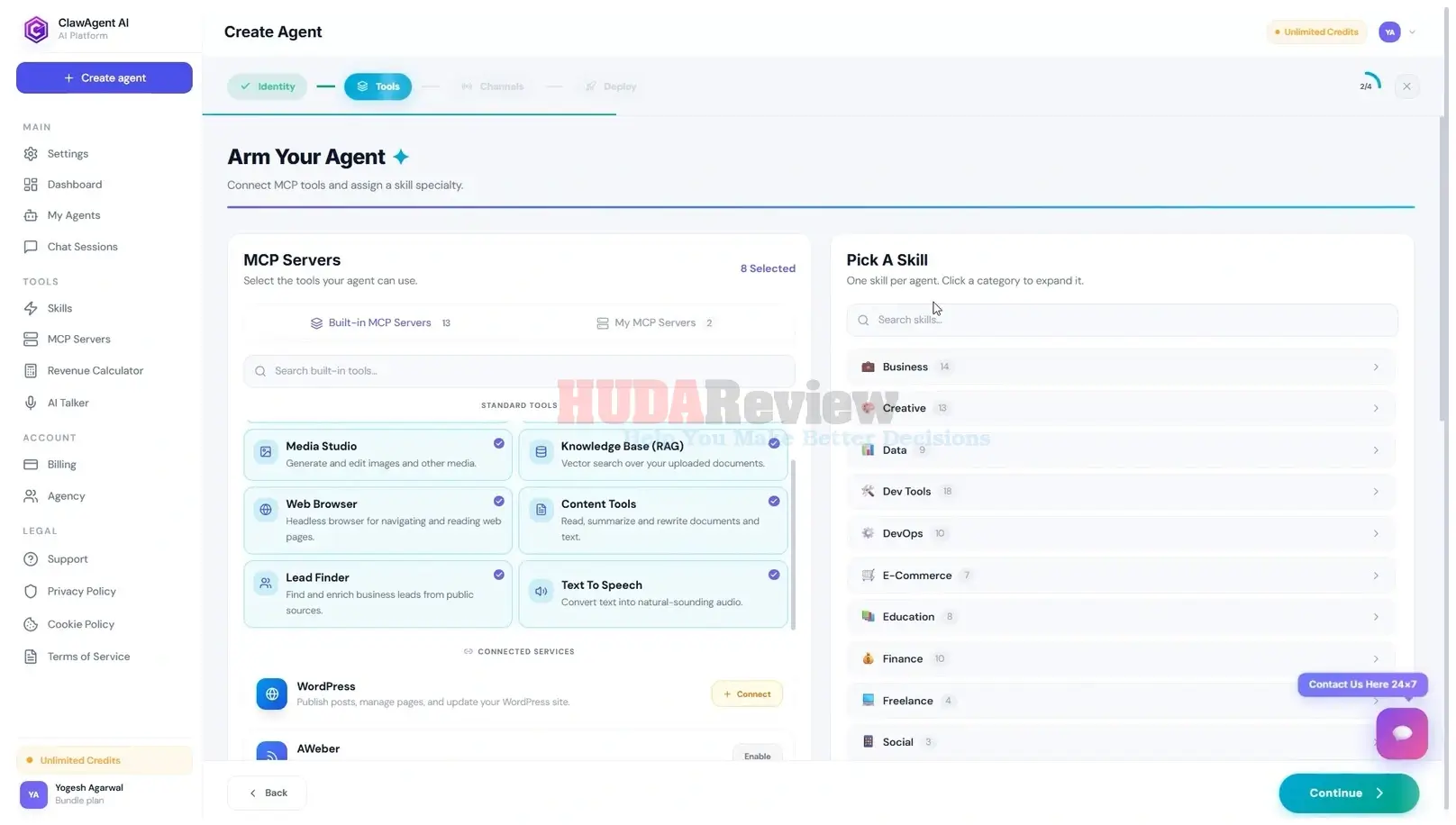
Task: Click sidebar Unlimited Credits banner
Action: click(105, 760)
